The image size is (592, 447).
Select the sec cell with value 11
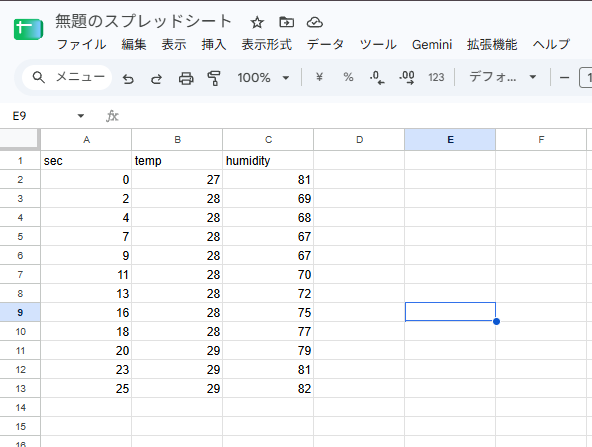tap(86, 274)
